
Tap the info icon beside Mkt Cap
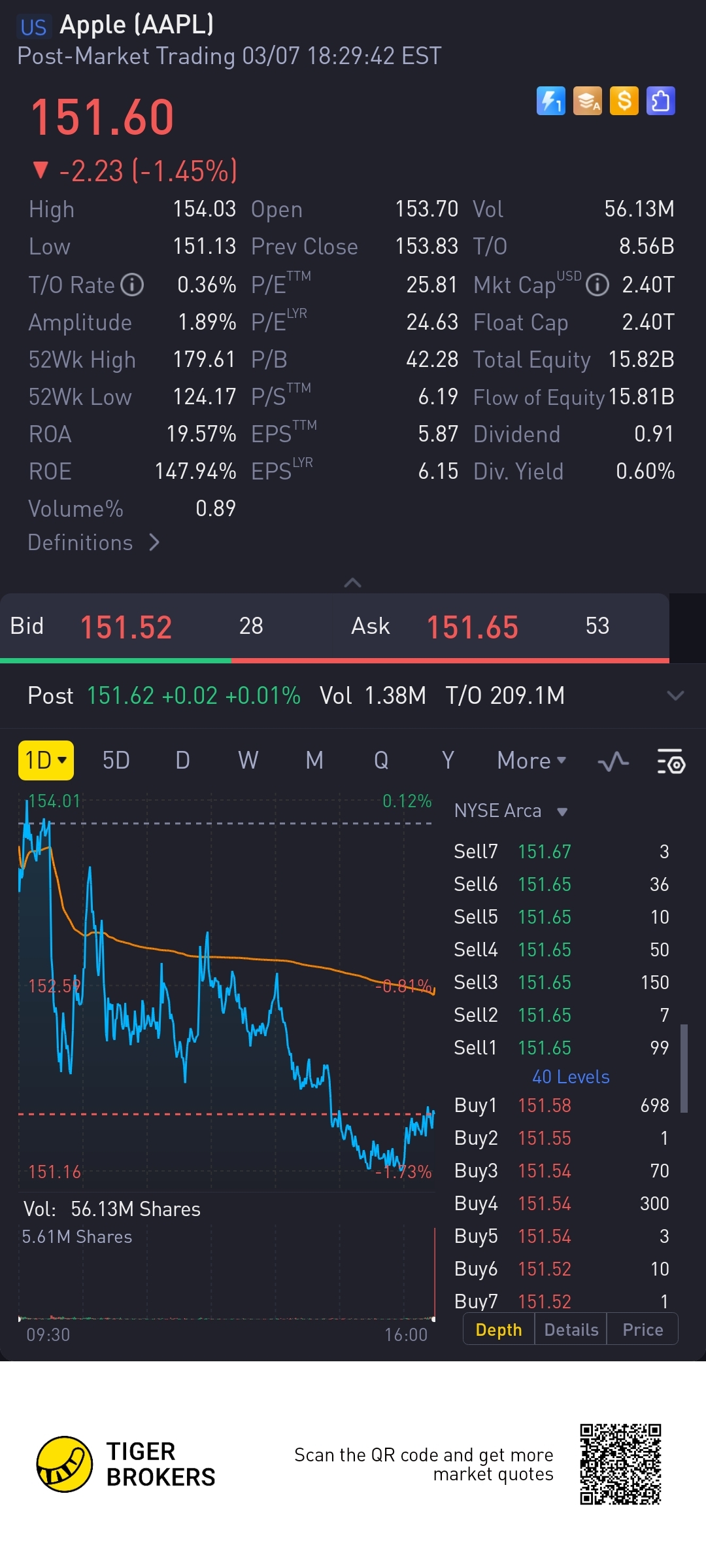click(x=597, y=285)
